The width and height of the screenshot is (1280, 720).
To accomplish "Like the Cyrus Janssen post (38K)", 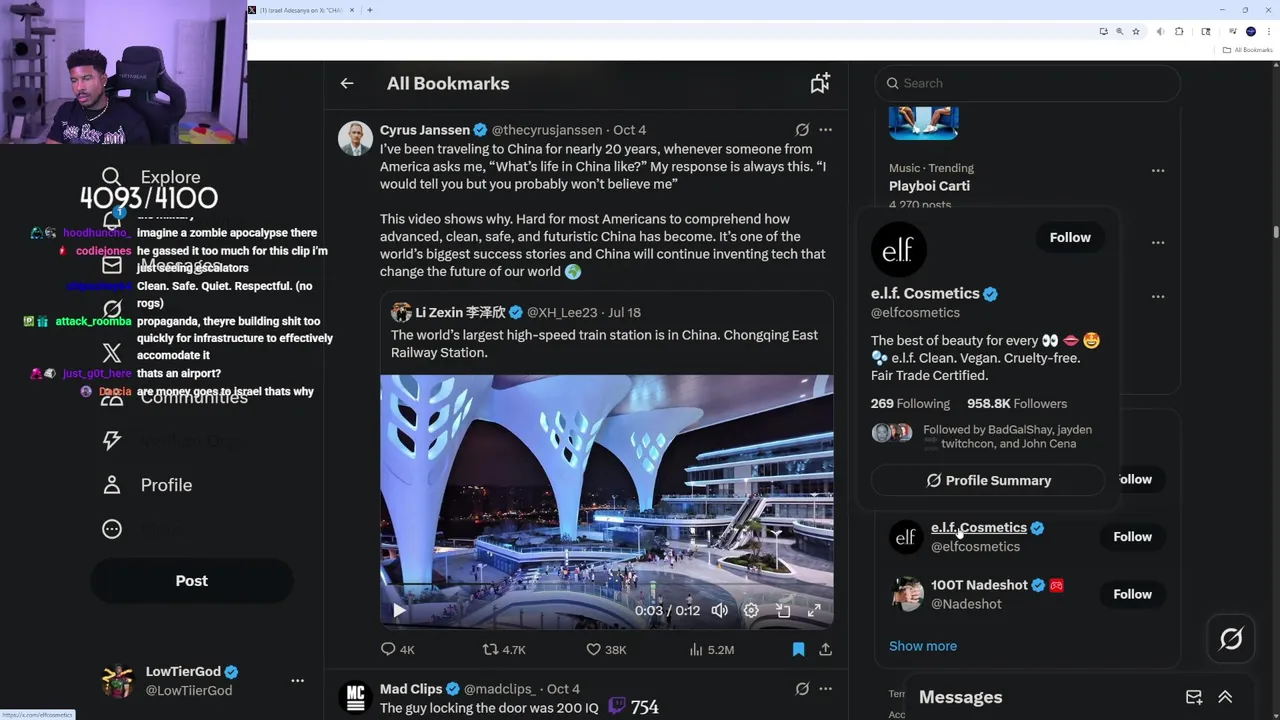I will [606, 649].
